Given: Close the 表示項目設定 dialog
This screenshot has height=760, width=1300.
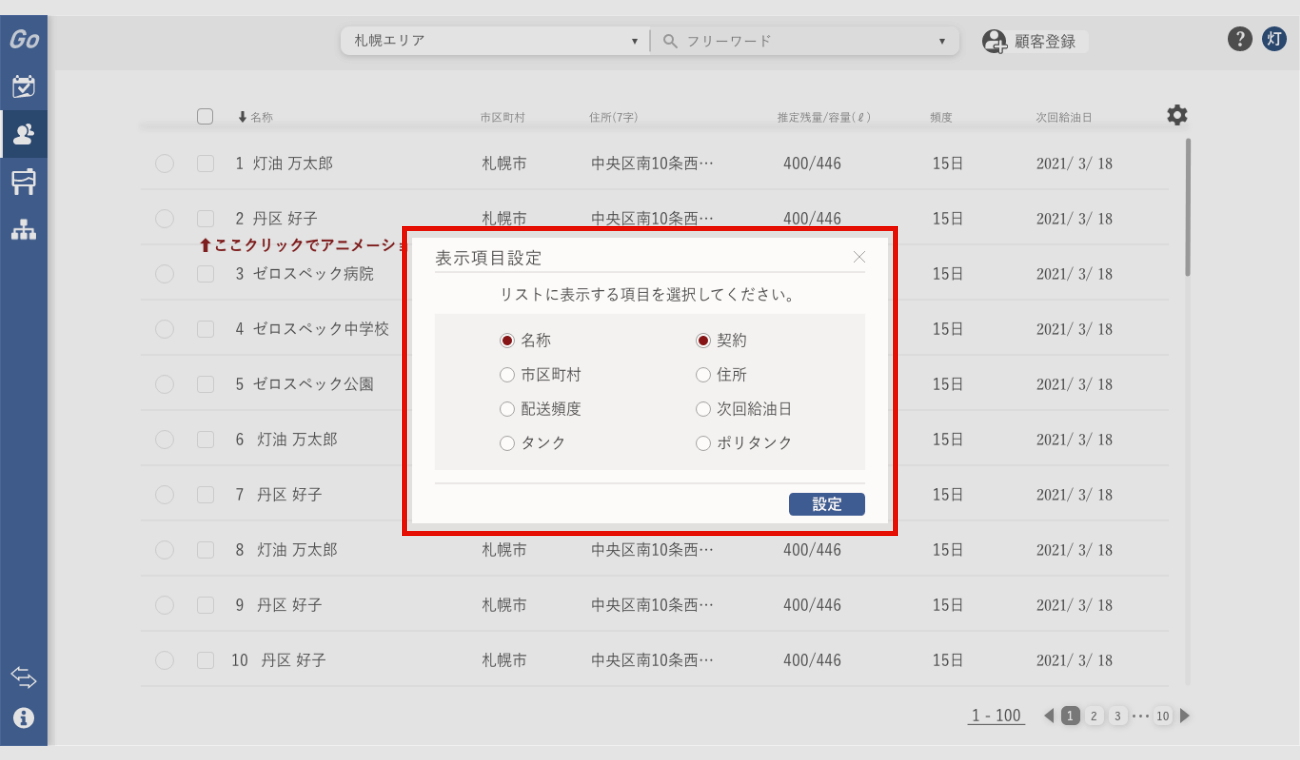Looking at the screenshot, I should 859,257.
